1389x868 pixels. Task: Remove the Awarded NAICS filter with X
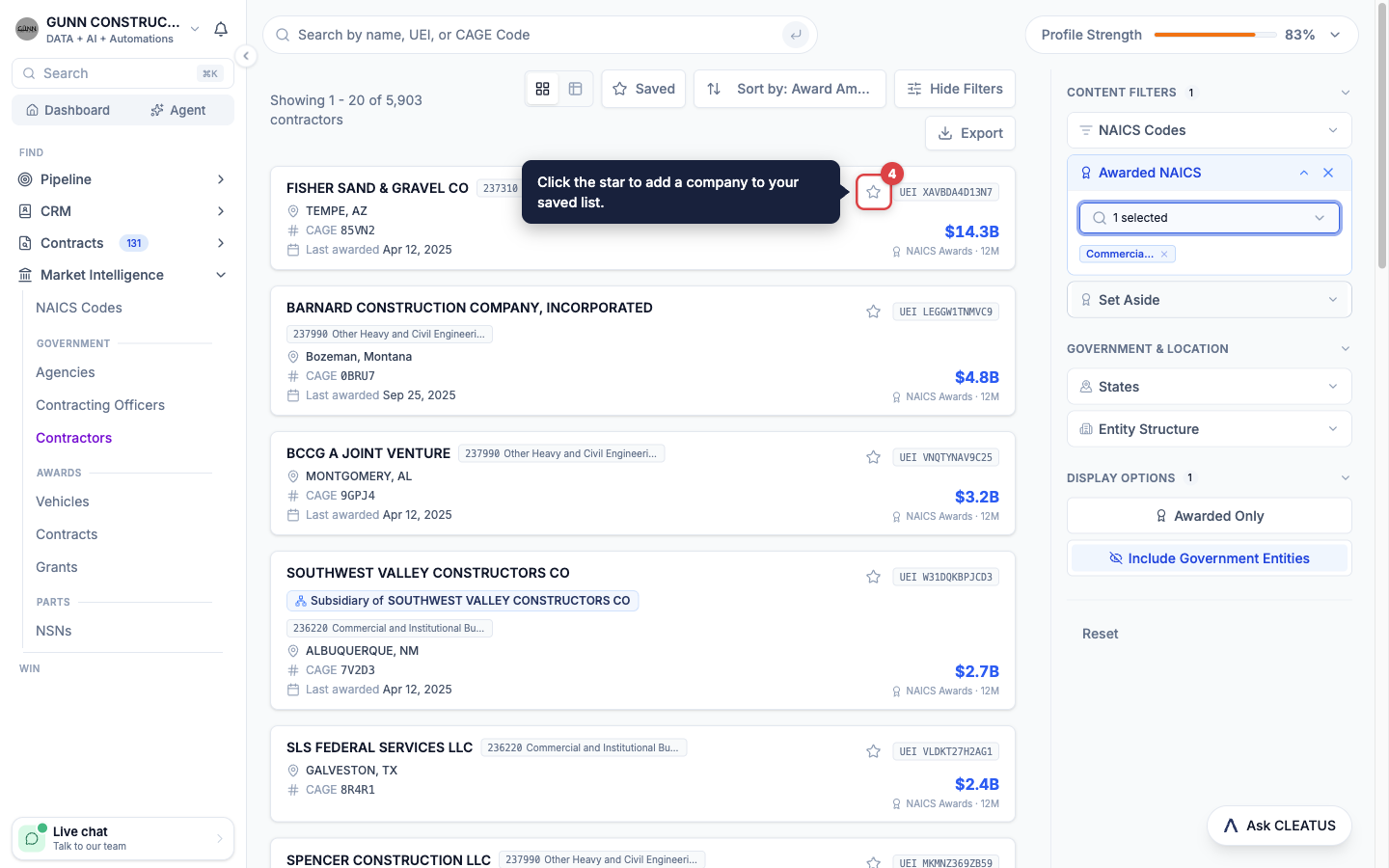pyautogui.click(x=1328, y=173)
